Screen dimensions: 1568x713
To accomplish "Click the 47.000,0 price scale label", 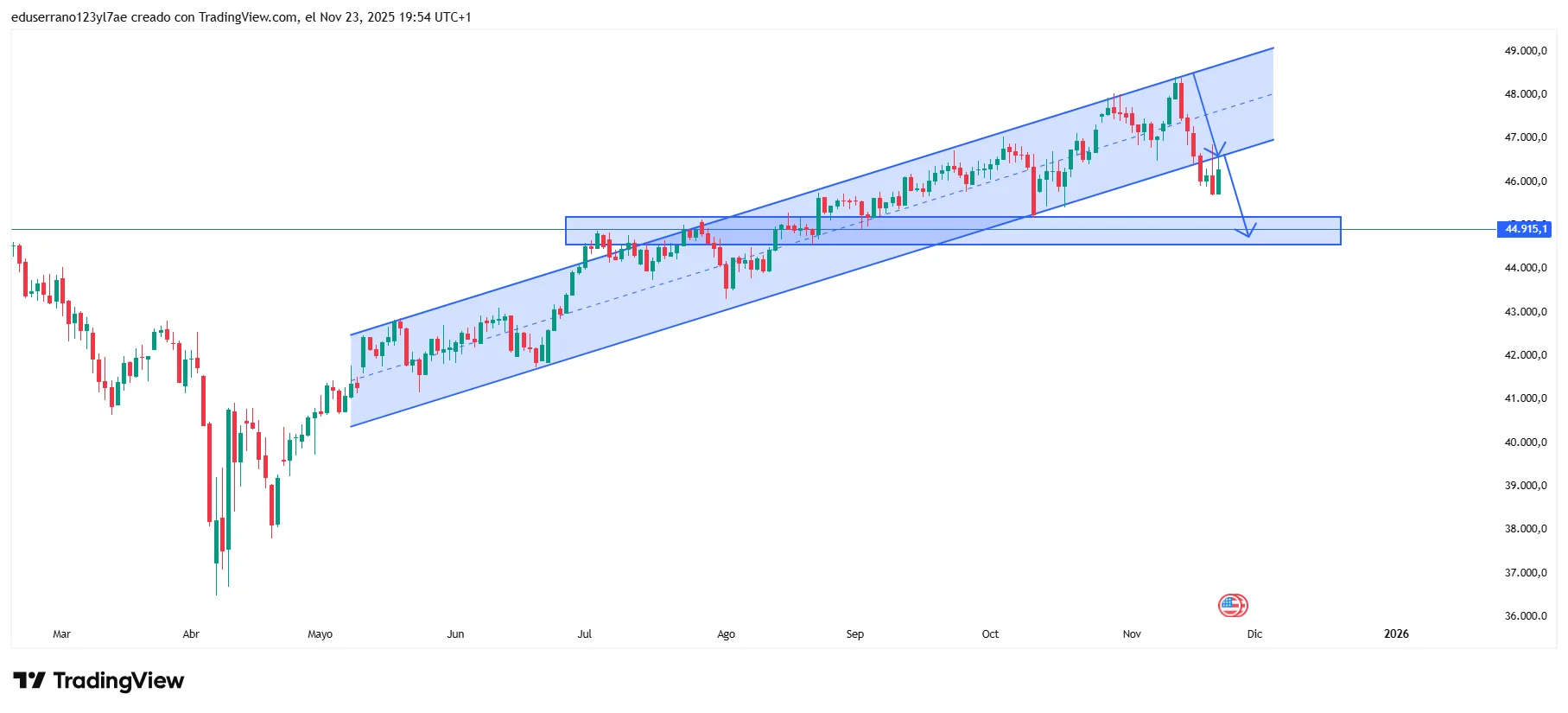I will (x=1526, y=137).
